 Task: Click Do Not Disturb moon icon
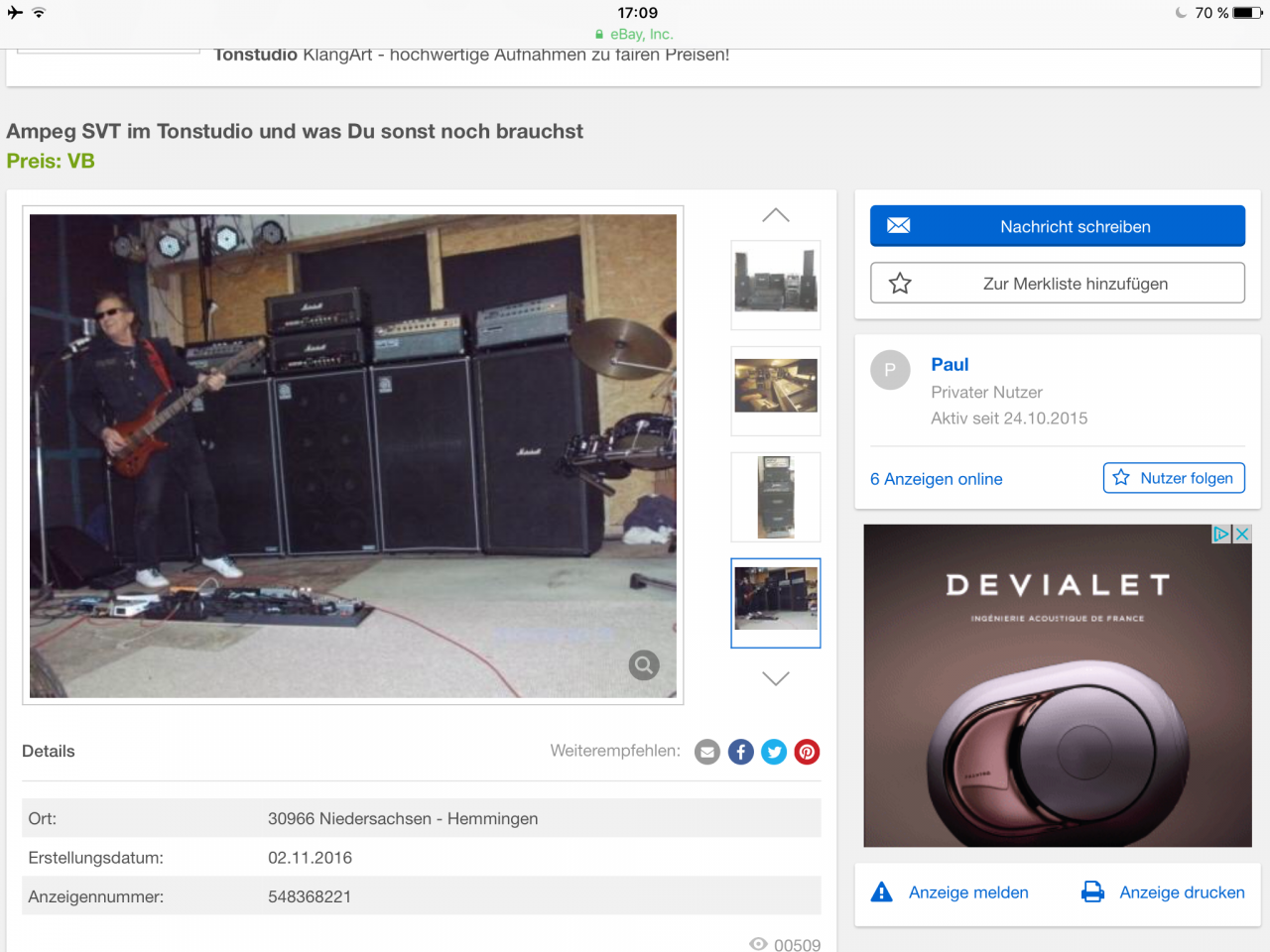tap(1181, 13)
